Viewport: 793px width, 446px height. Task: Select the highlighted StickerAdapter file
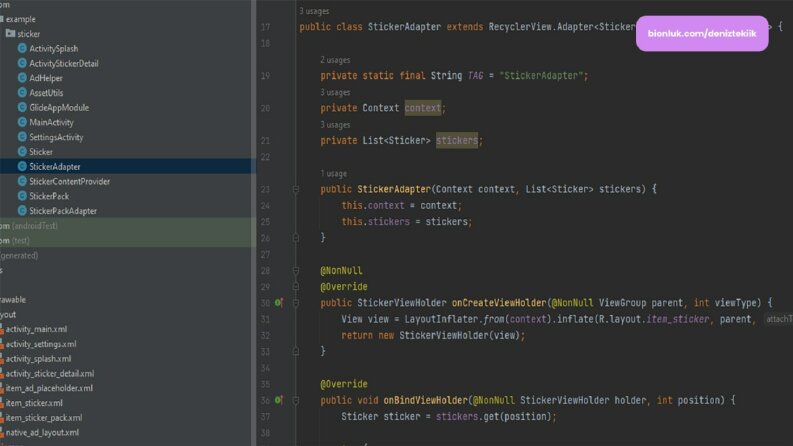(55, 166)
